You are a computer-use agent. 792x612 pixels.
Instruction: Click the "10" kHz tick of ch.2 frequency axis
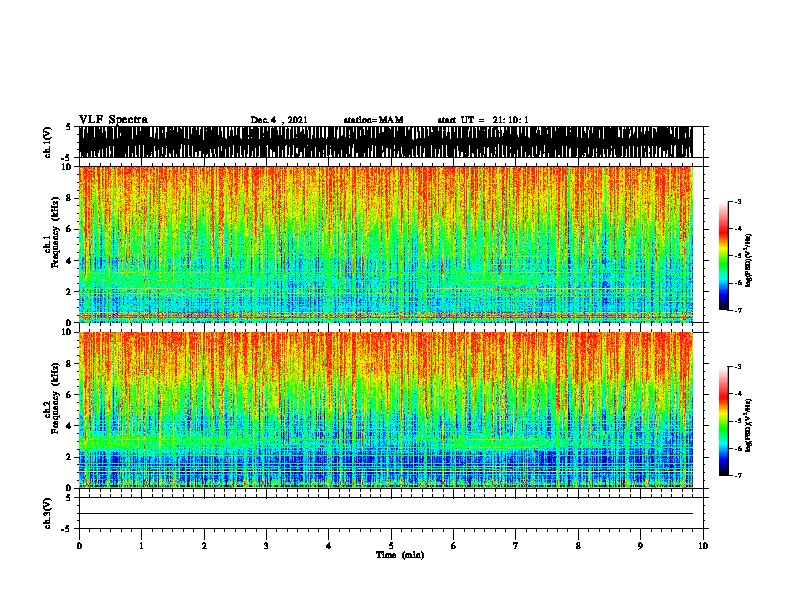coord(68,332)
